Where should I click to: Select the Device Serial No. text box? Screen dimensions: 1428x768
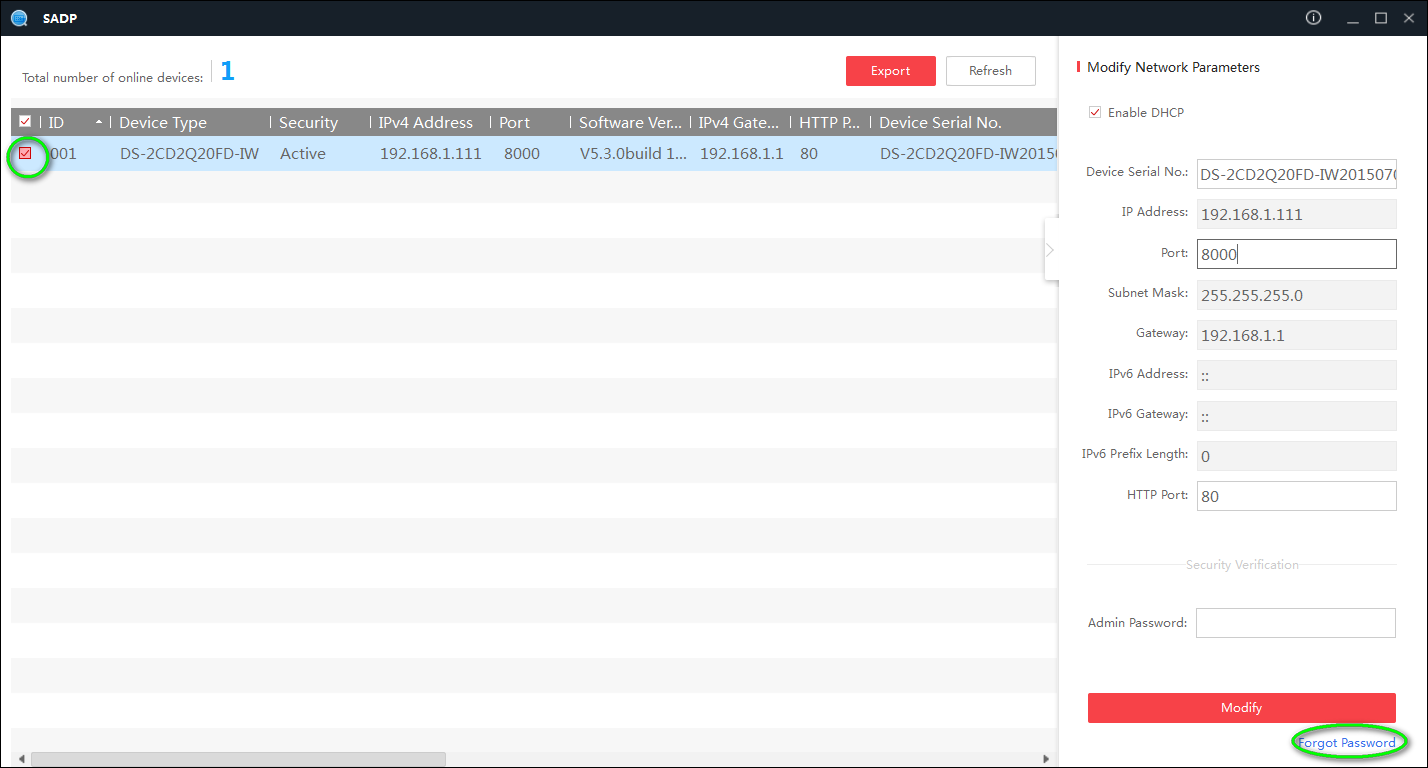1296,173
